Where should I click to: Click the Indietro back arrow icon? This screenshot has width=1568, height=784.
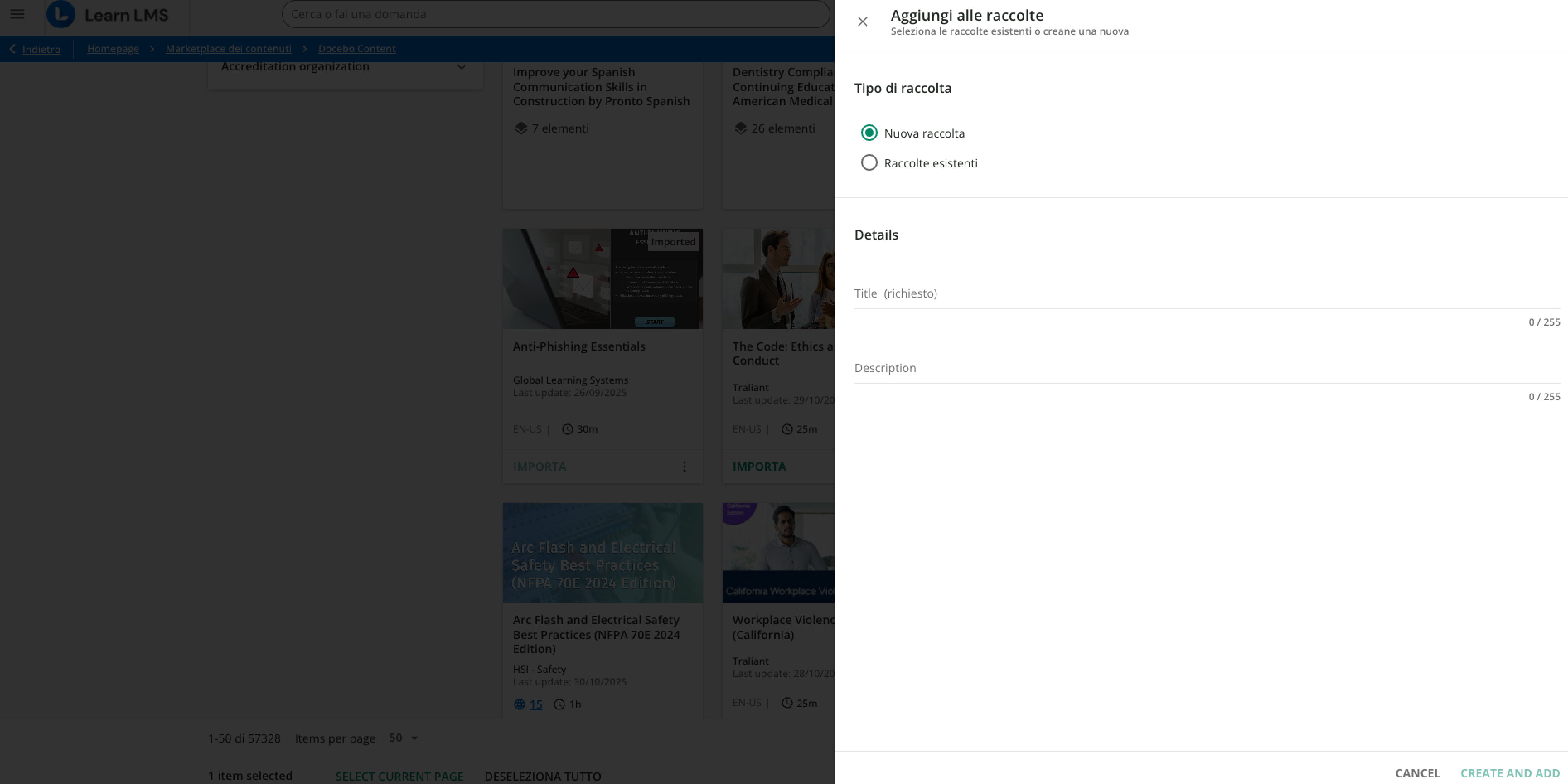12,49
